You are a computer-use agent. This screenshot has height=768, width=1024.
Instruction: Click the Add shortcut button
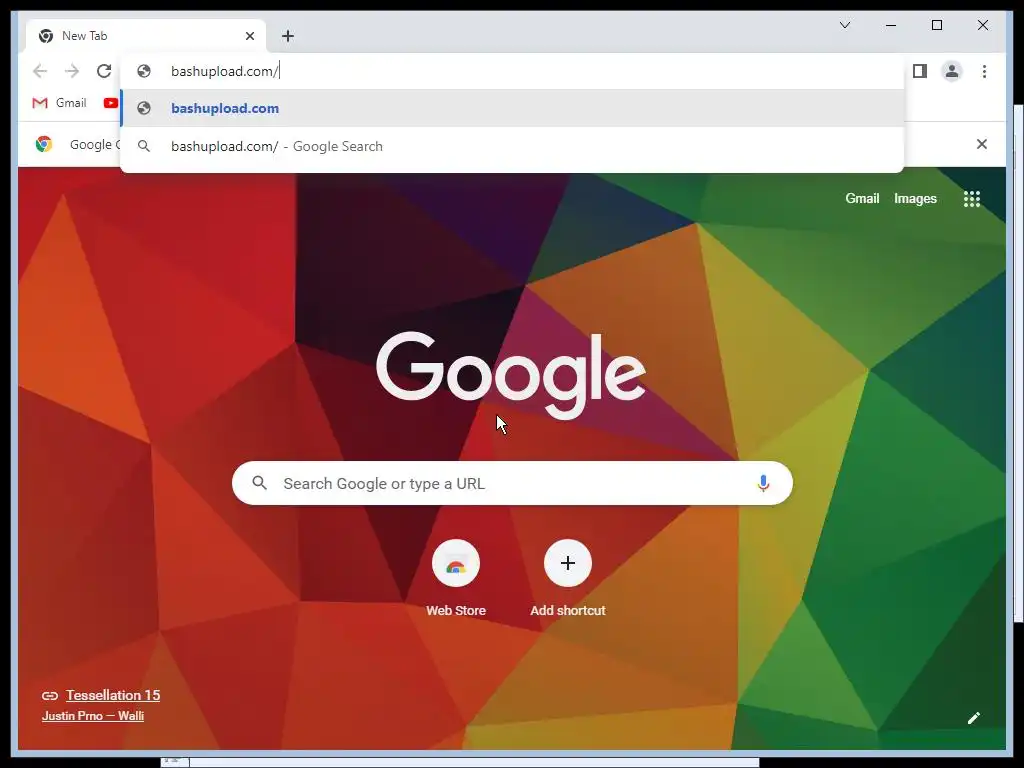(568, 579)
